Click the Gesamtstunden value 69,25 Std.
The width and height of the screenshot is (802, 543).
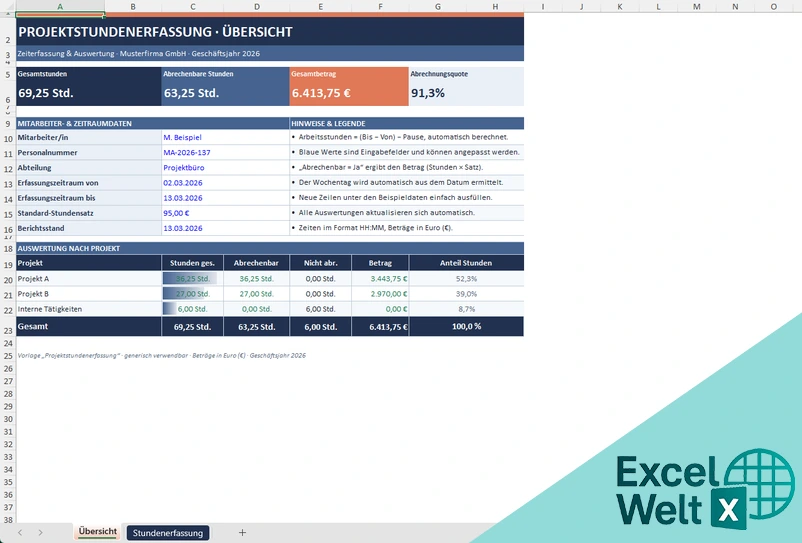click(46, 93)
